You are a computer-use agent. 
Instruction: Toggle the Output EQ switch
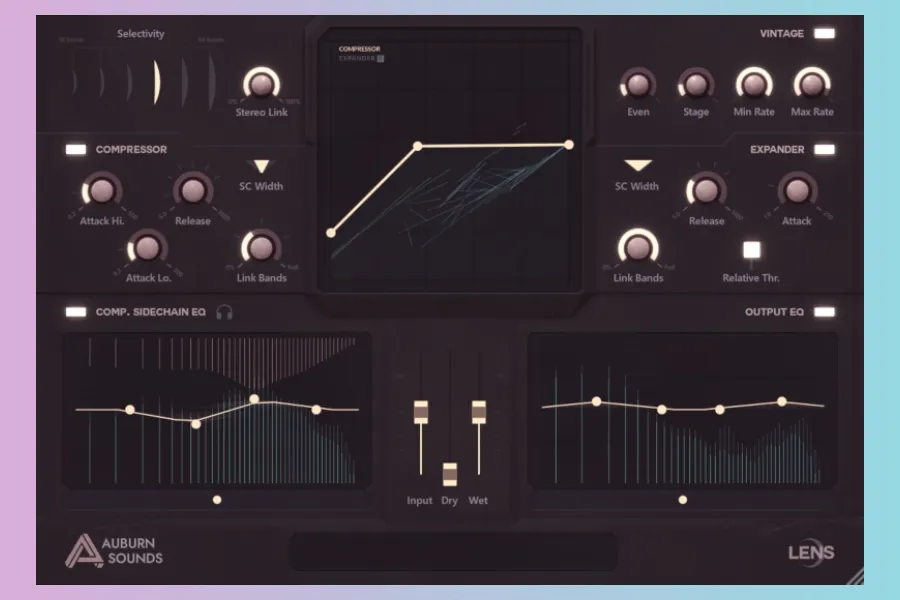pyautogui.click(x=824, y=312)
